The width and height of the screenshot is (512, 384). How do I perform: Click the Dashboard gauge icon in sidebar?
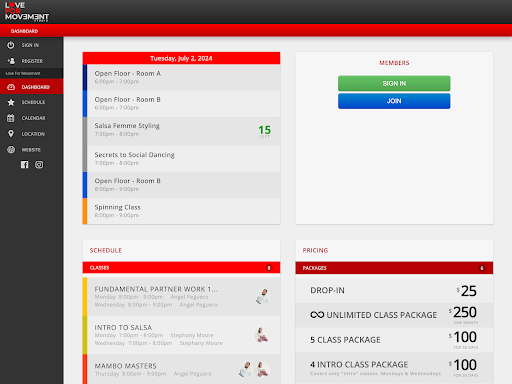[11, 87]
